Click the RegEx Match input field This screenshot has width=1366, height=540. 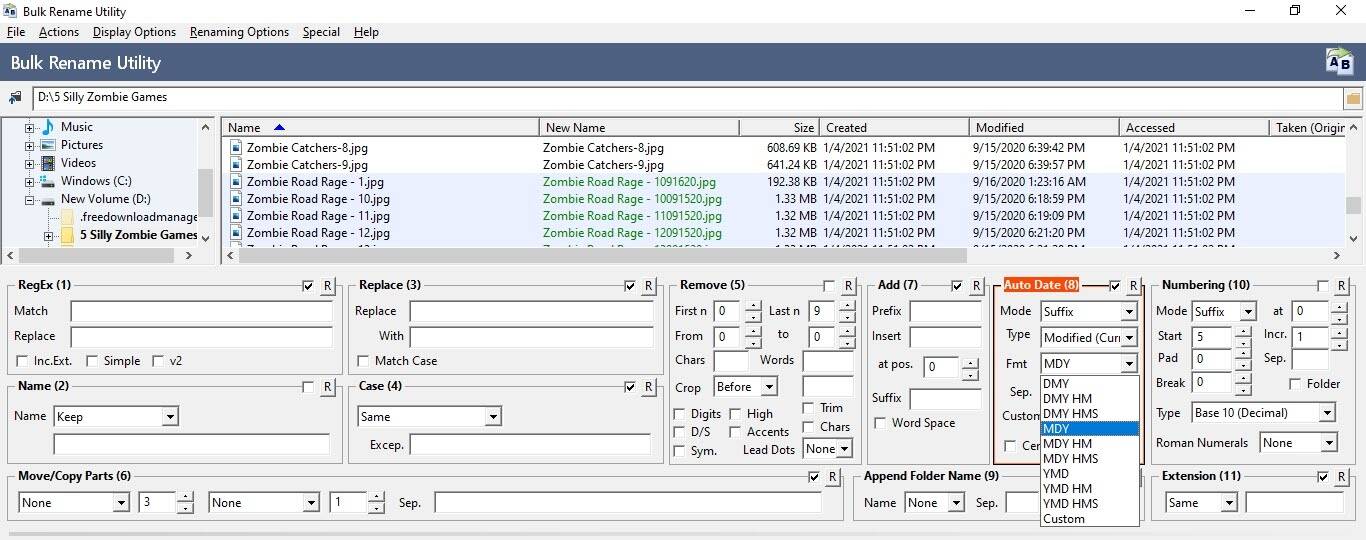[x=201, y=311]
